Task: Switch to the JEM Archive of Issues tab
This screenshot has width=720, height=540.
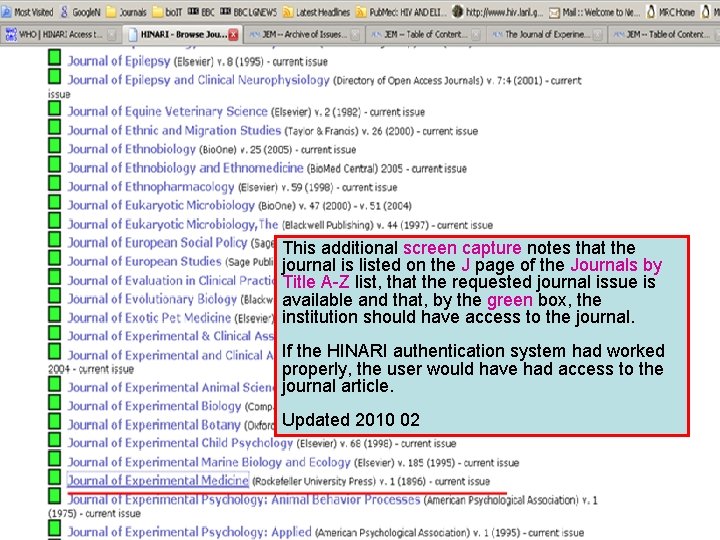Action: tap(304, 34)
